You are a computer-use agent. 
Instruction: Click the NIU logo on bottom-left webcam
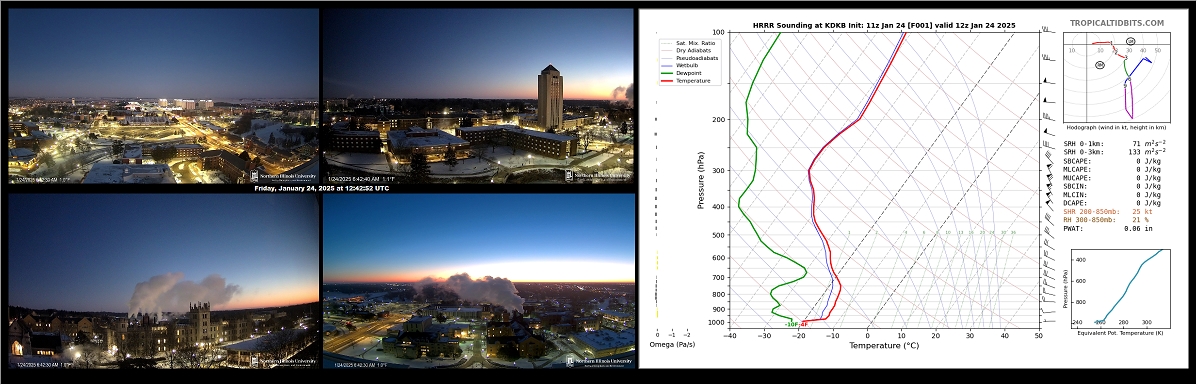(x=283, y=361)
